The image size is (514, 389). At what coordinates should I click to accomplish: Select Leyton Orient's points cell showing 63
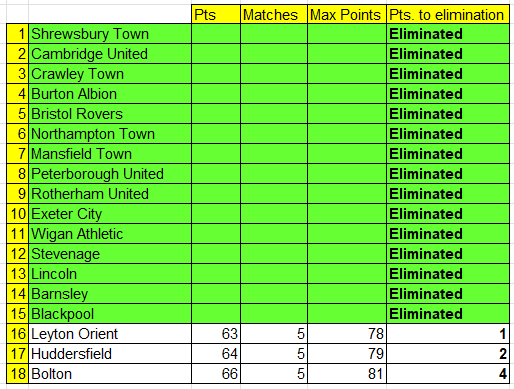(x=216, y=334)
